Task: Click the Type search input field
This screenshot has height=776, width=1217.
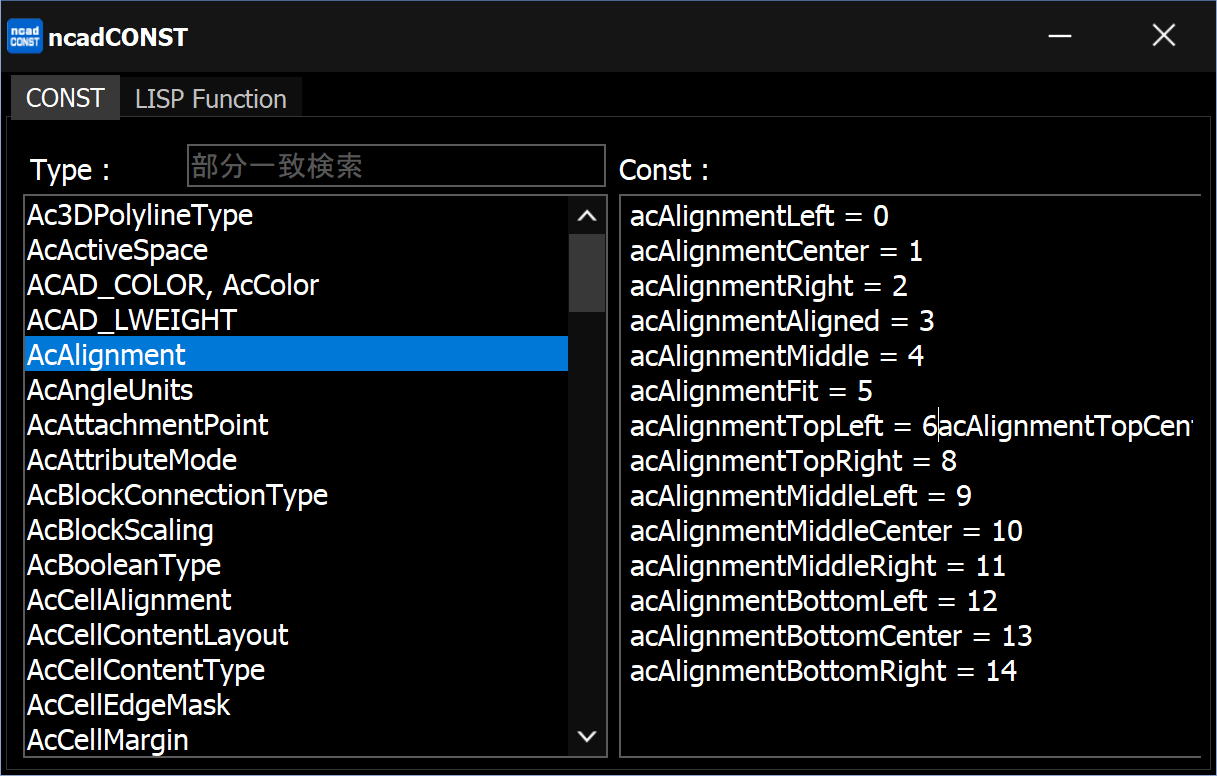Action: (396, 166)
